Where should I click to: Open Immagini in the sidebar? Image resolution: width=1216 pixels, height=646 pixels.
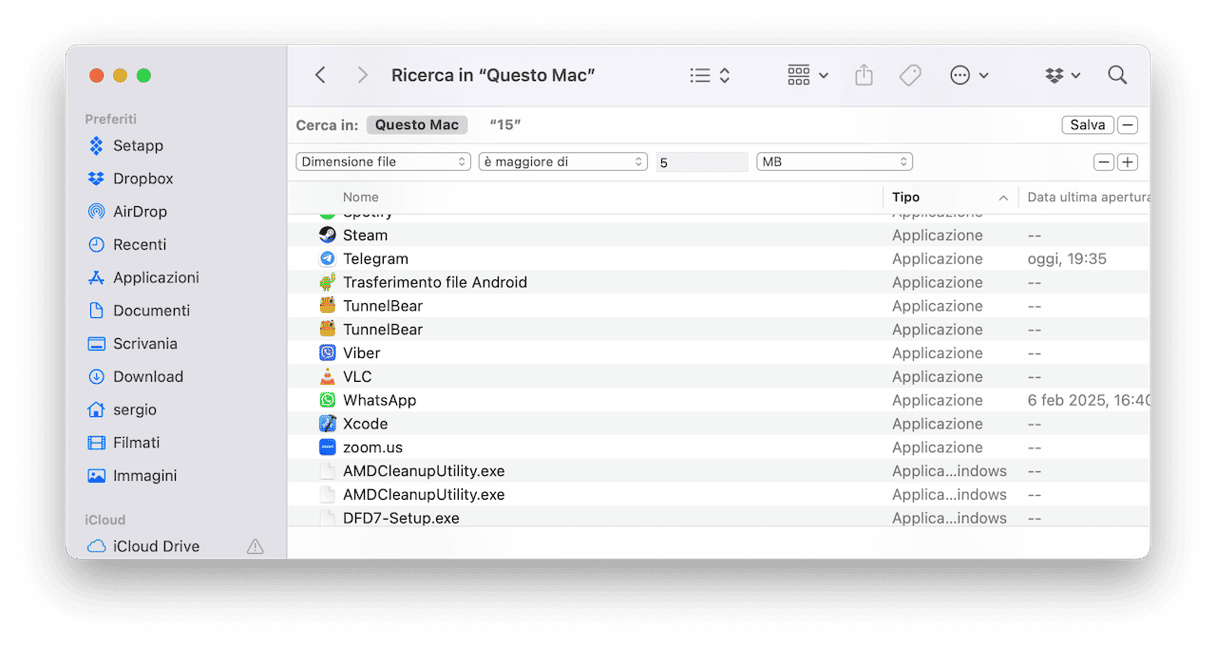[145, 476]
